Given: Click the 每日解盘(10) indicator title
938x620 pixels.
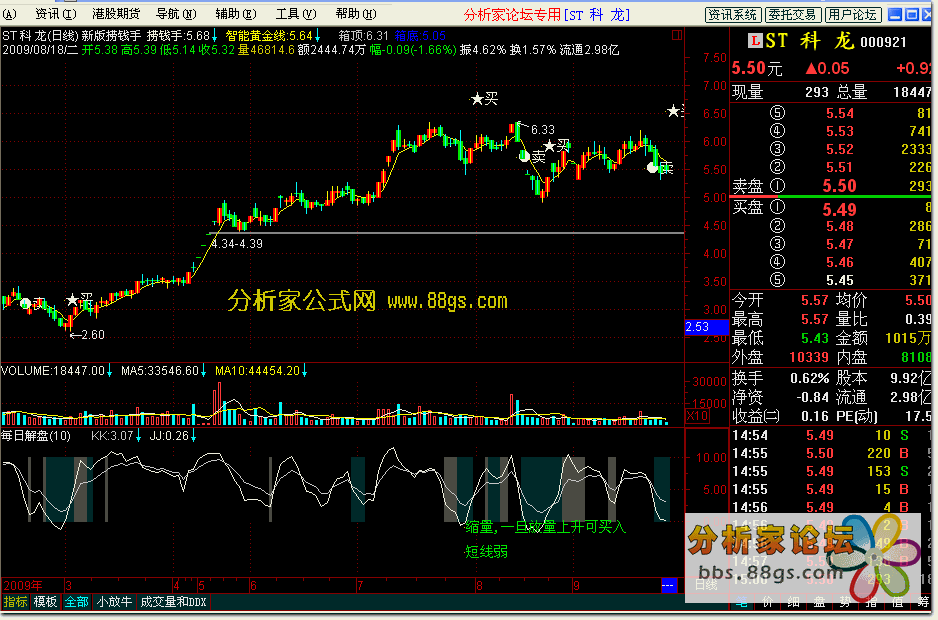Looking at the screenshot, I should click(36, 436).
